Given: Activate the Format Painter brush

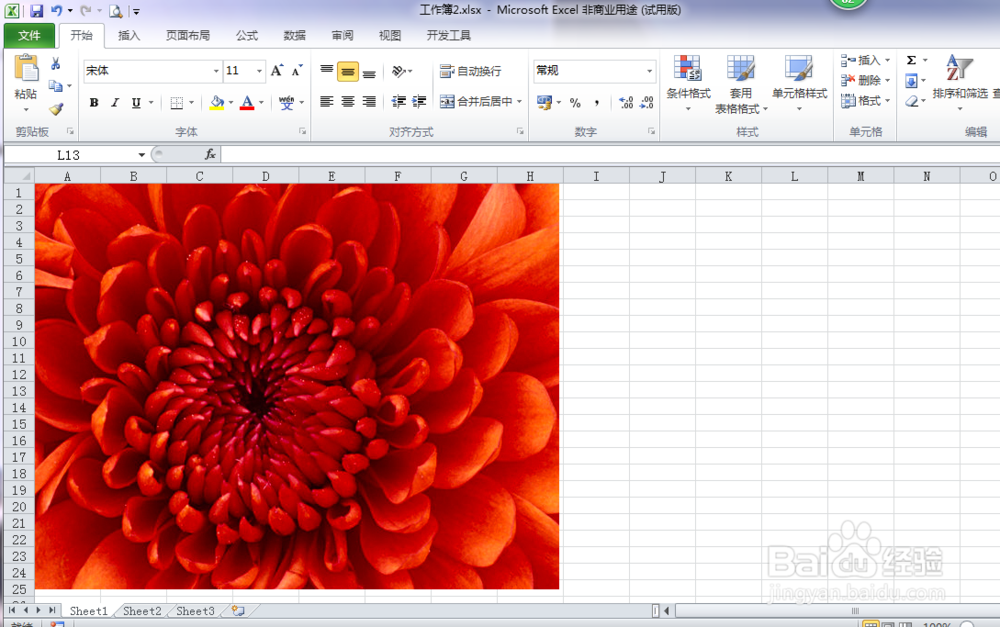Looking at the screenshot, I should [x=56, y=109].
